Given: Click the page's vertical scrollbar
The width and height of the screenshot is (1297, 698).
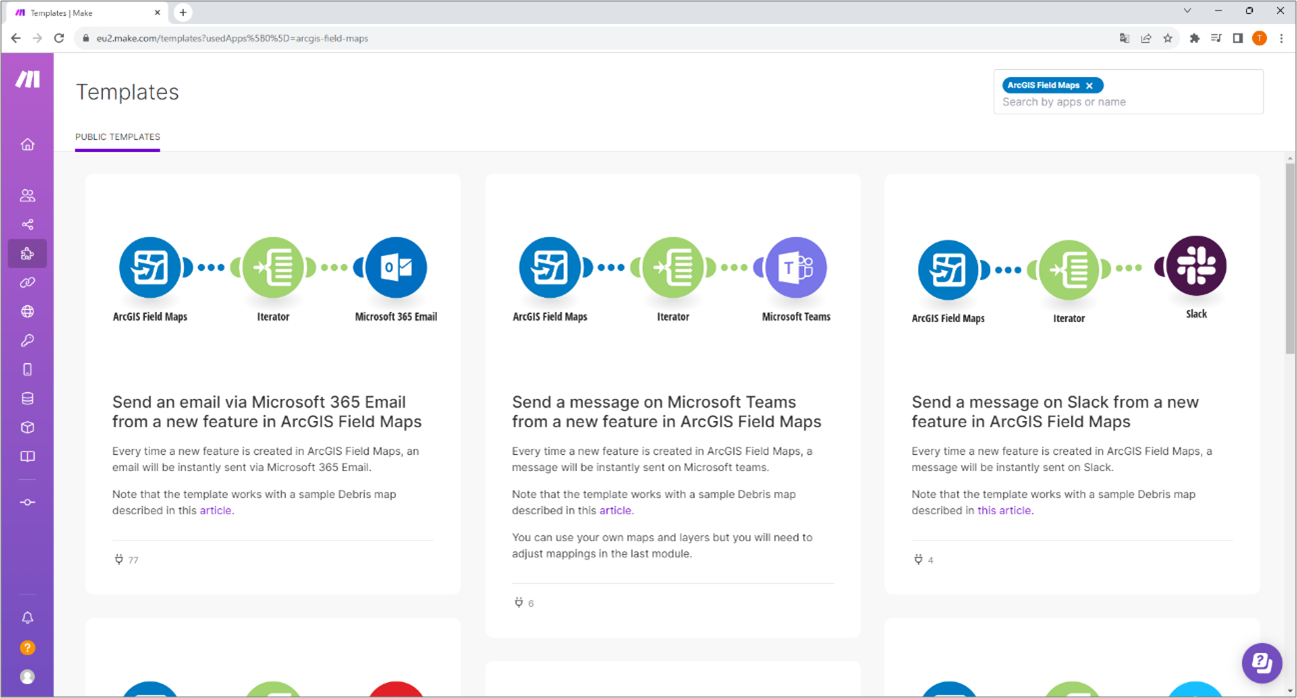Looking at the screenshot, I should 1290,258.
